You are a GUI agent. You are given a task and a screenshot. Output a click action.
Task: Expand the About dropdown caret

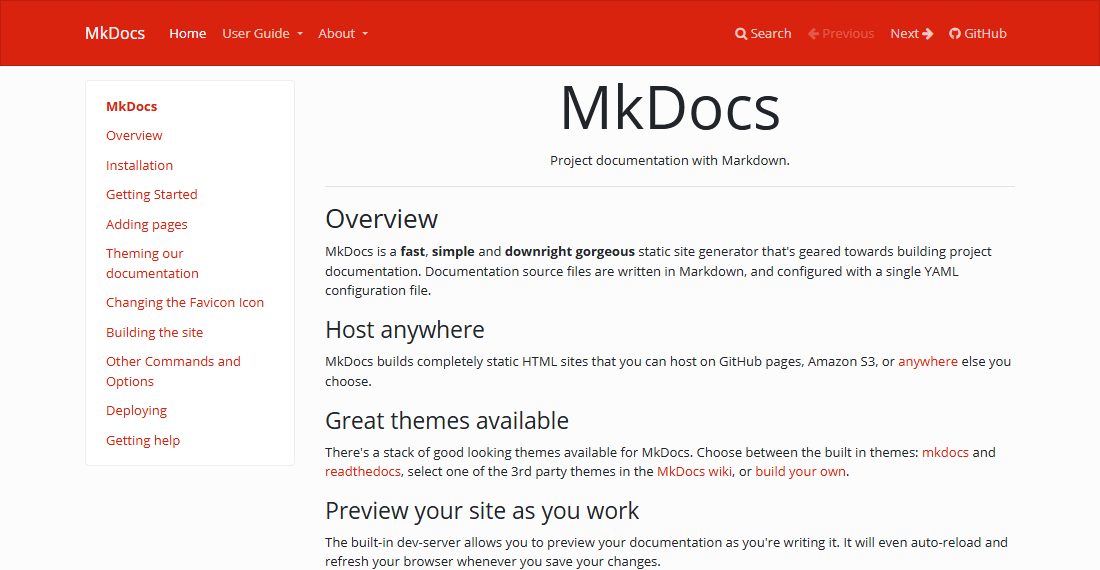pyautogui.click(x=365, y=34)
